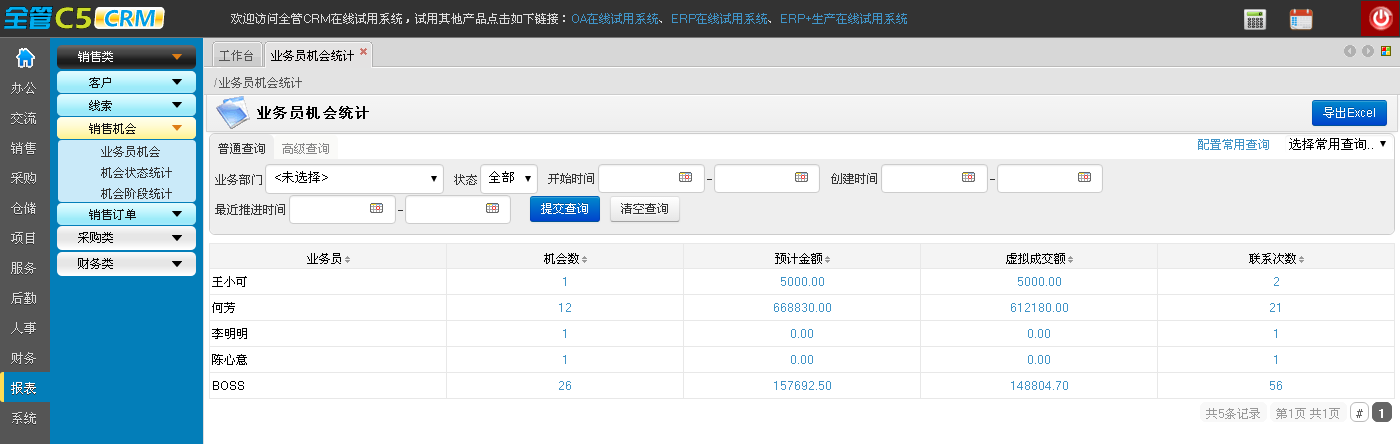Sort table by 联系次数 column
Viewport: 1400px width, 444px height.
click(1276, 258)
